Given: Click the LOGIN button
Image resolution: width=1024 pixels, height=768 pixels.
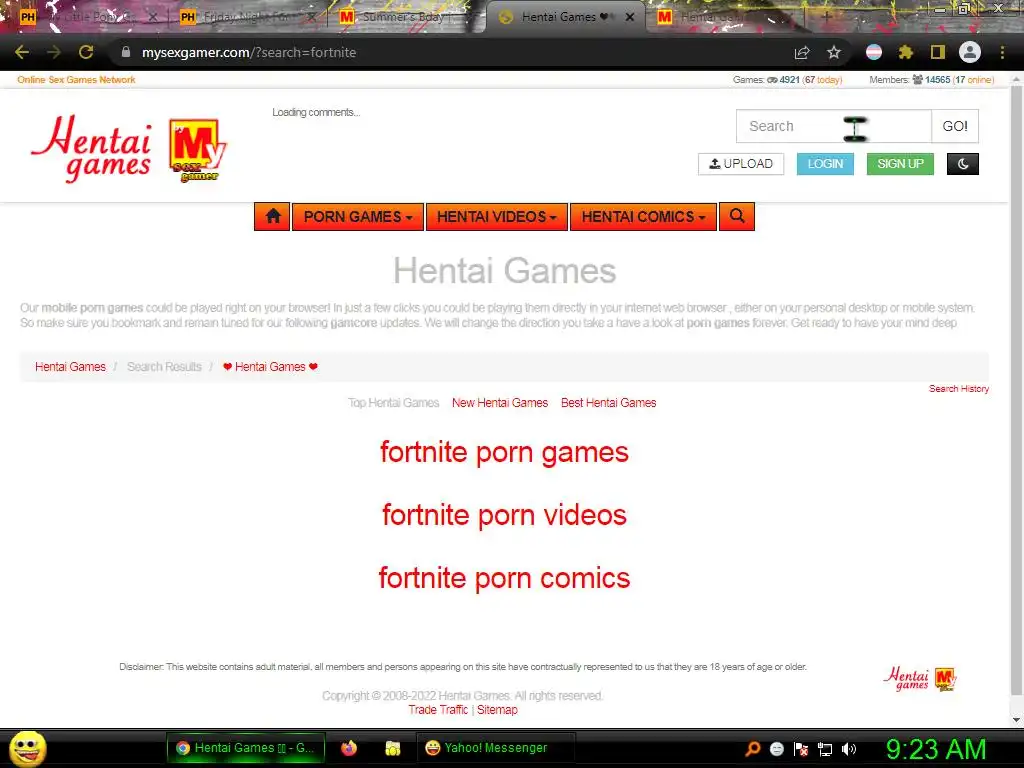Looking at the screenshot, I should tap(825, 164).
